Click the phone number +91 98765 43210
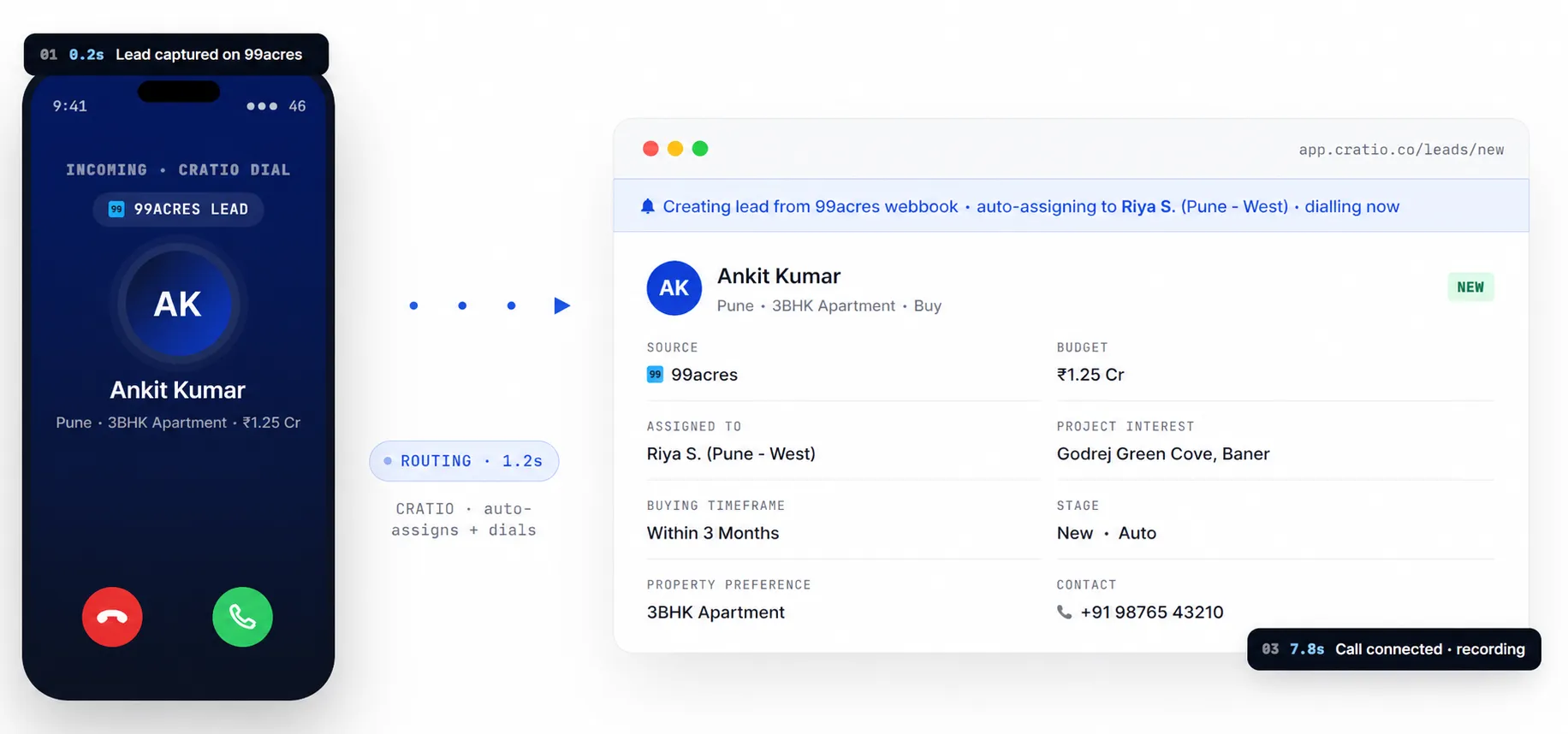Viewport: 1568px width, 734px height. [x=1152, y=613]
